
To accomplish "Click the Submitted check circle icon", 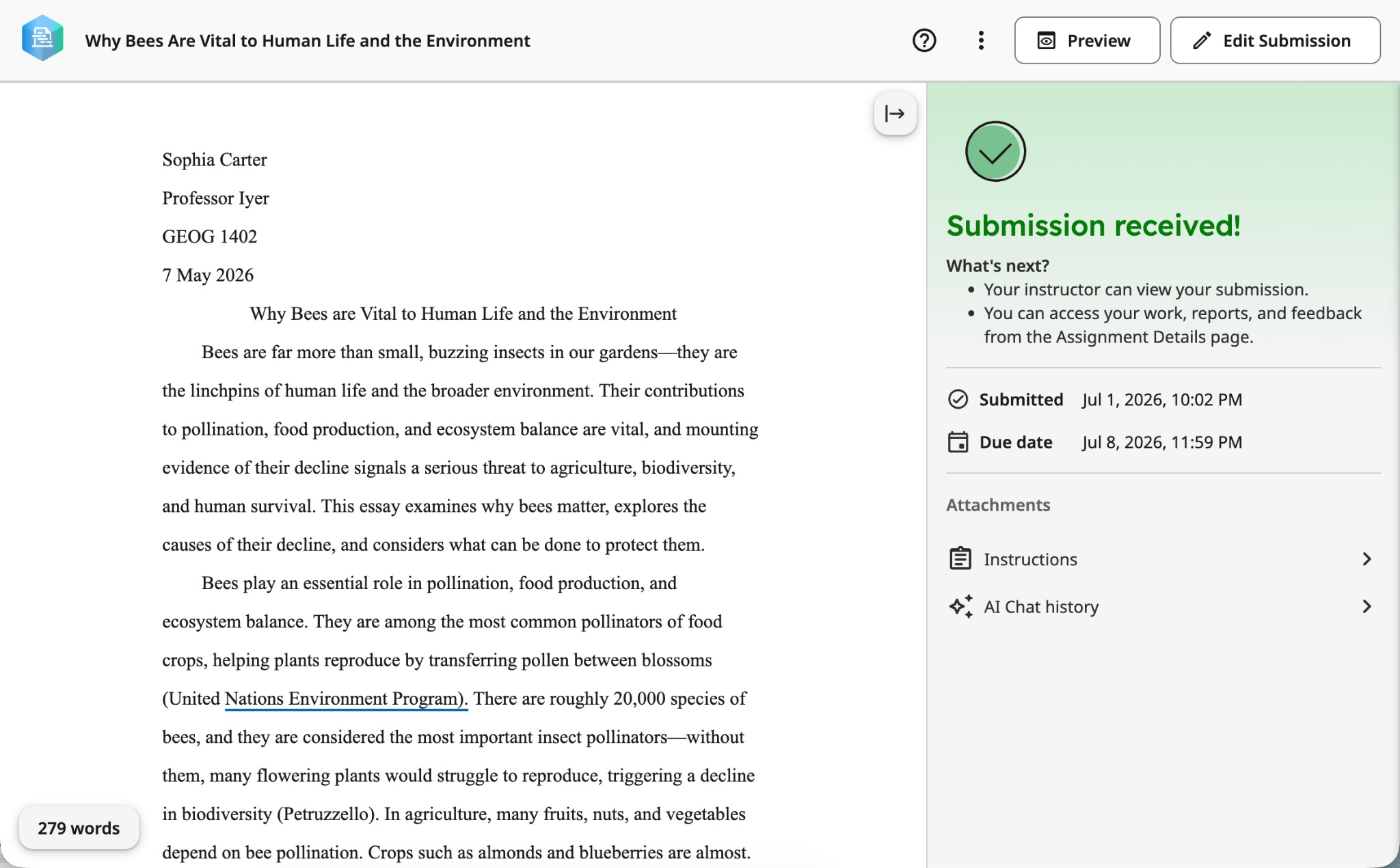I will [958, 399].
